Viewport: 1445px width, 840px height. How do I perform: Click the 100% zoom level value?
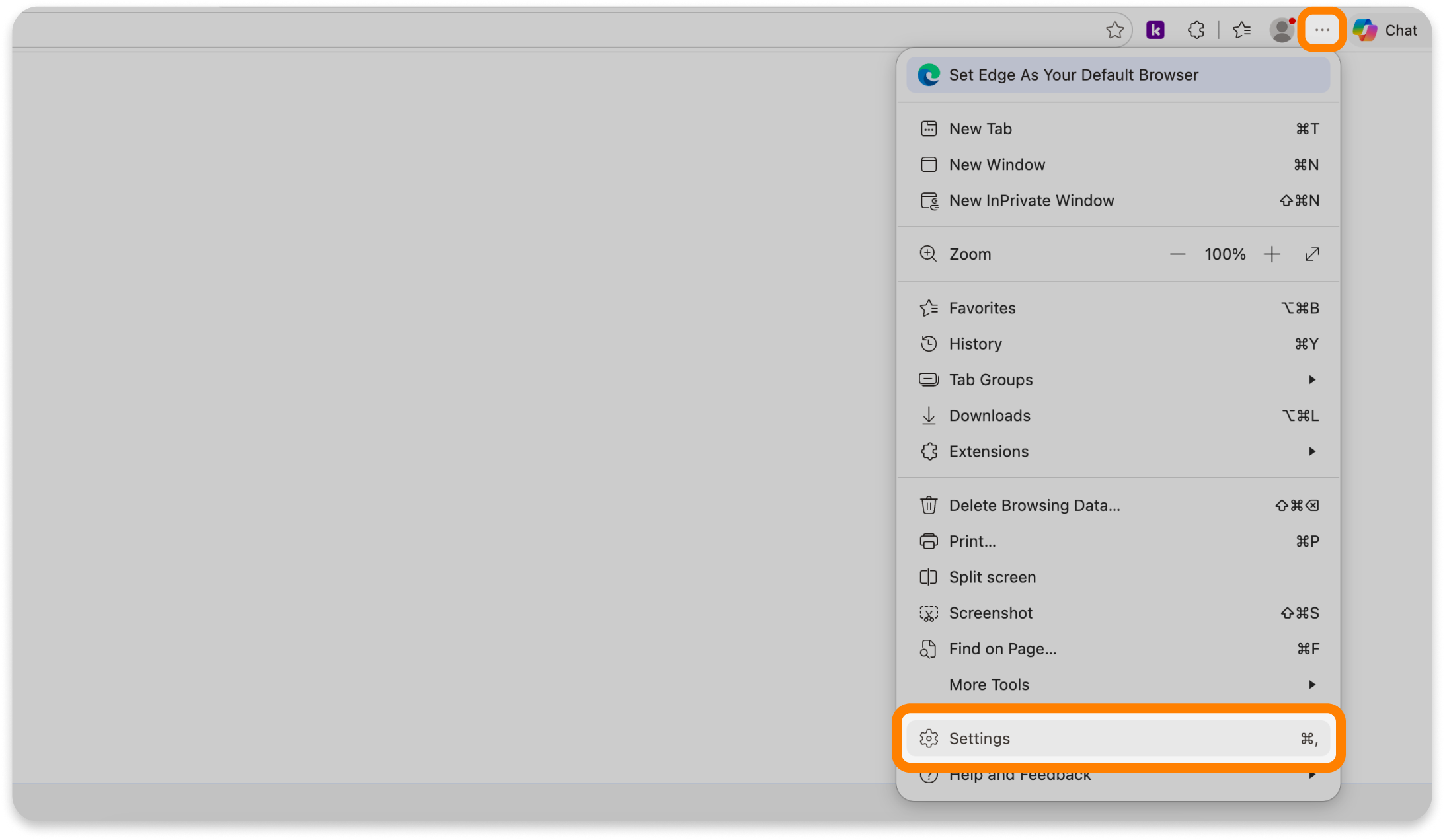(x=1225, y=254)
